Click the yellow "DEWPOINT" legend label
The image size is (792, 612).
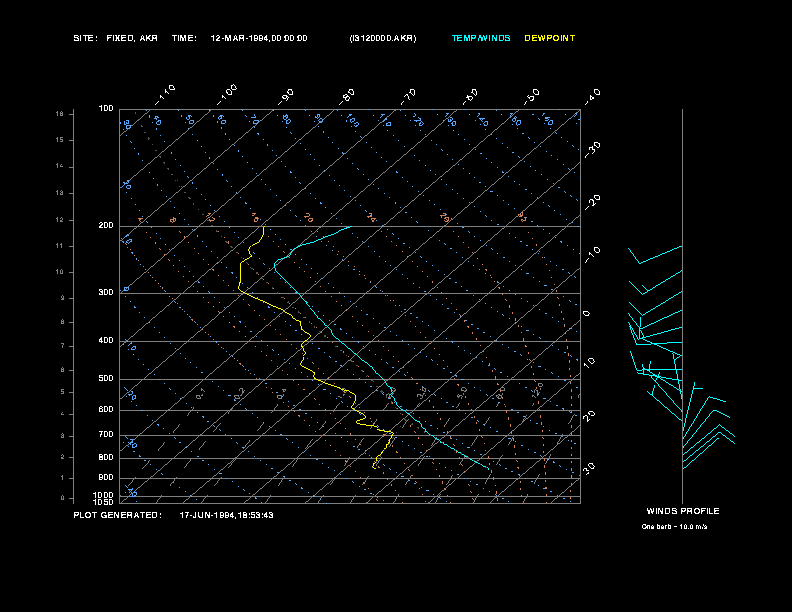(550, 38)
